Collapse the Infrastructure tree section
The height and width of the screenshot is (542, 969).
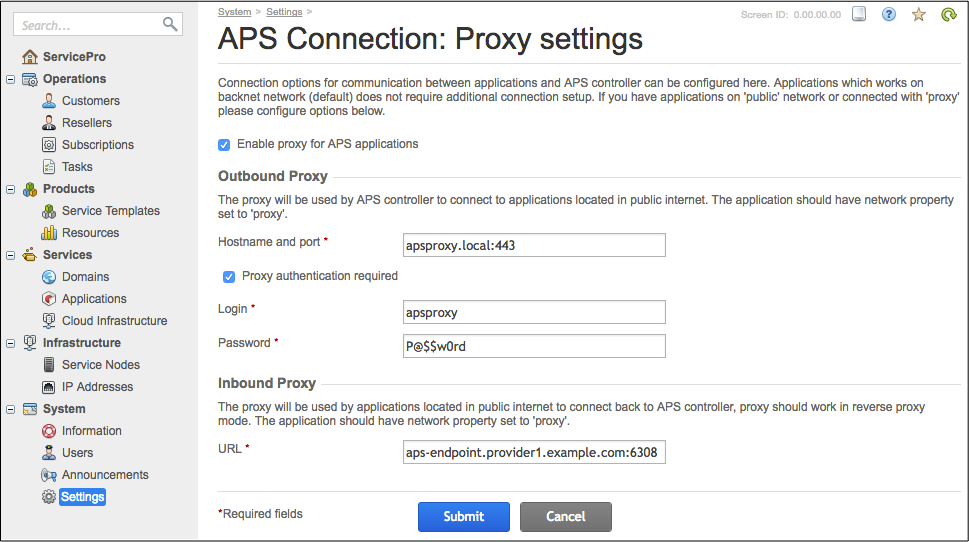click(11, 343)
